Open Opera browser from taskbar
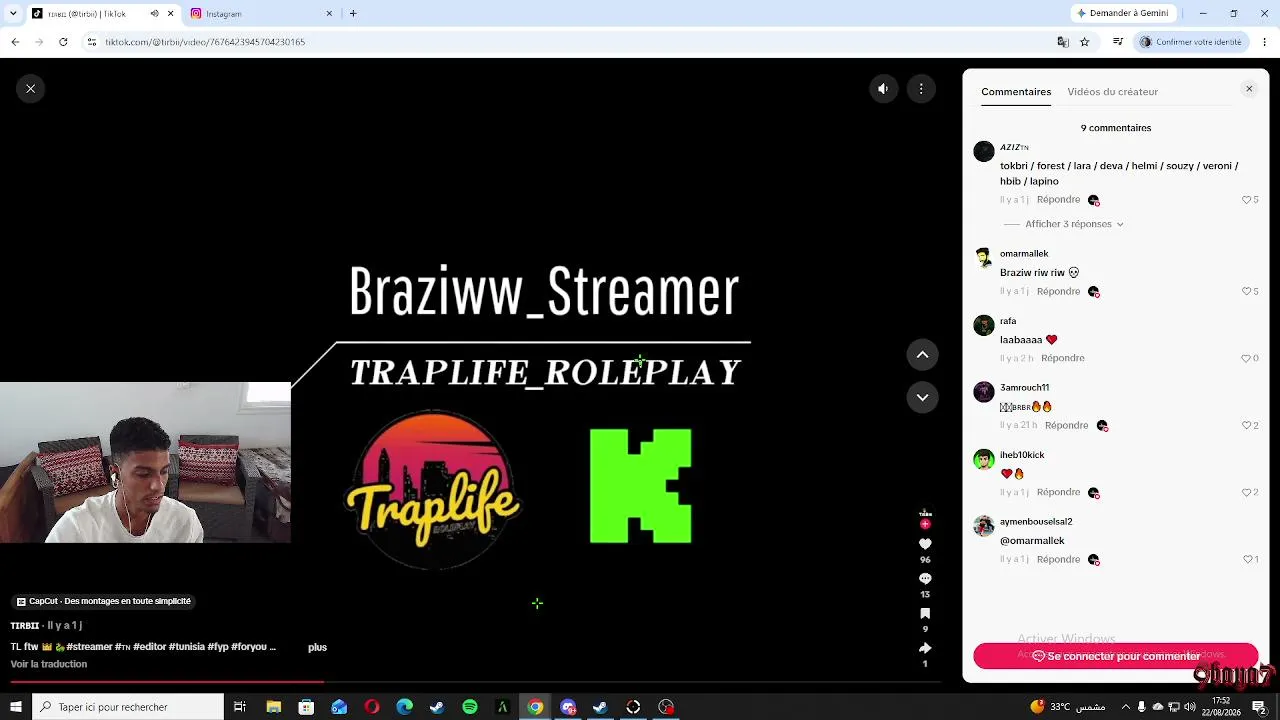This screenshot has height=720, width=1280. pos(372,707)
